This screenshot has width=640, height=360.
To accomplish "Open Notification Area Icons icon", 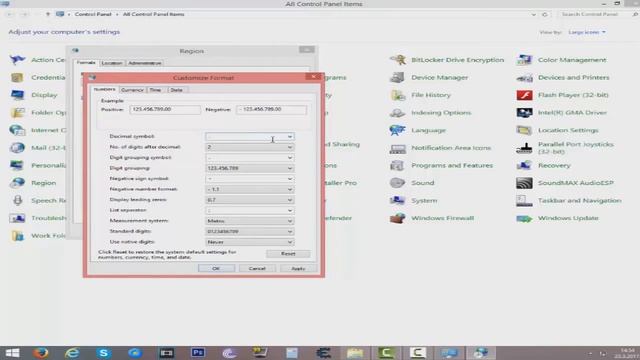I will 397,148.
